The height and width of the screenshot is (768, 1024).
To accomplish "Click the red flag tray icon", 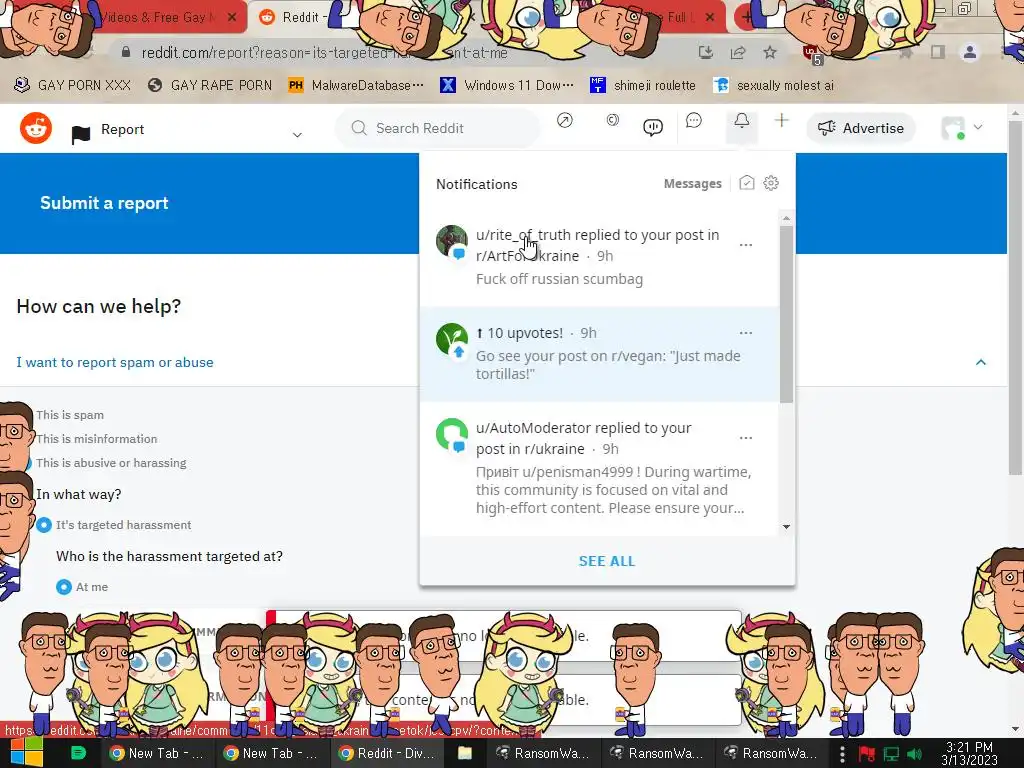I will coord(867,754).
